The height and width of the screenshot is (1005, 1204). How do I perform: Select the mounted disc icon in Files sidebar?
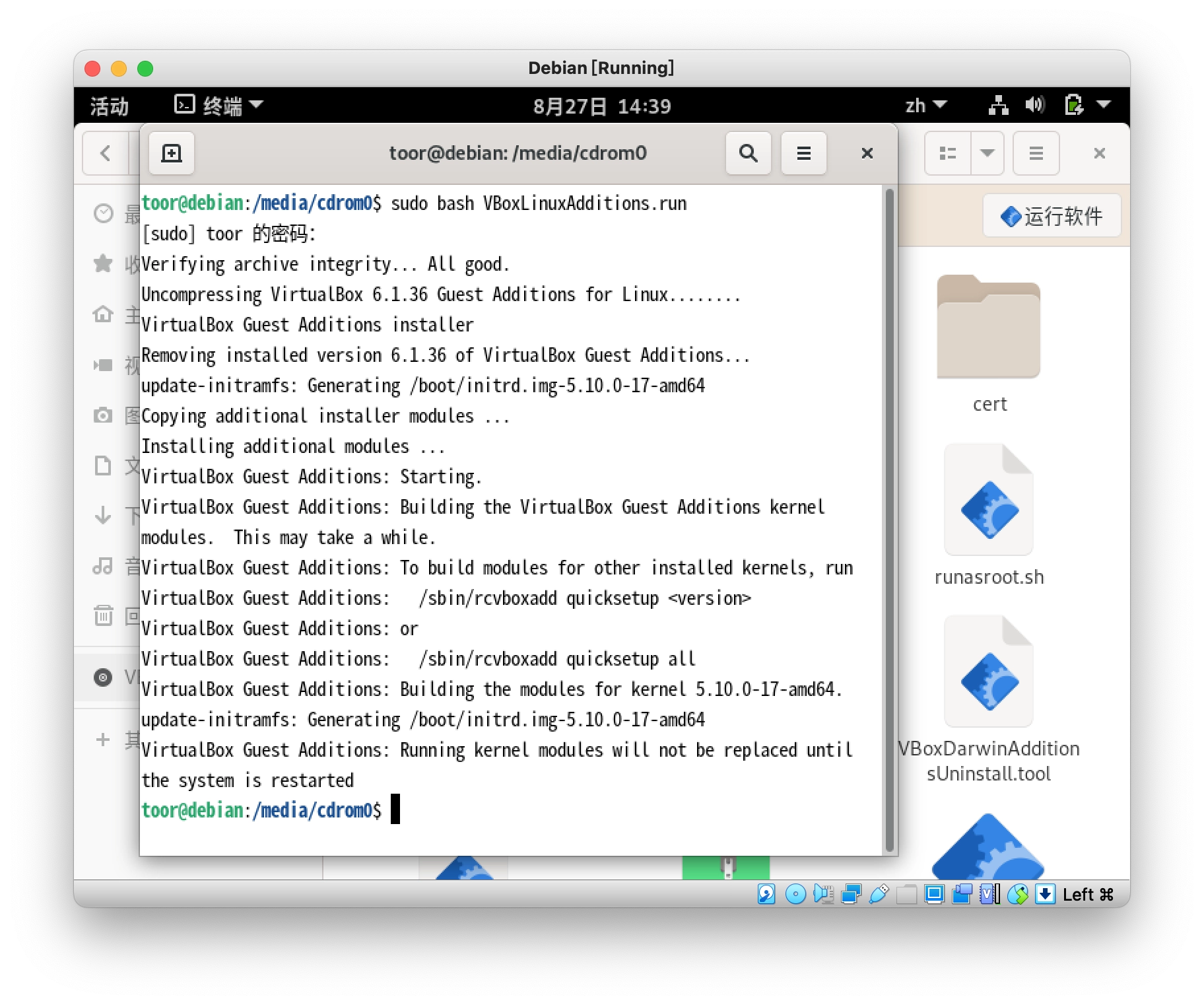click(x=103, y=677)
